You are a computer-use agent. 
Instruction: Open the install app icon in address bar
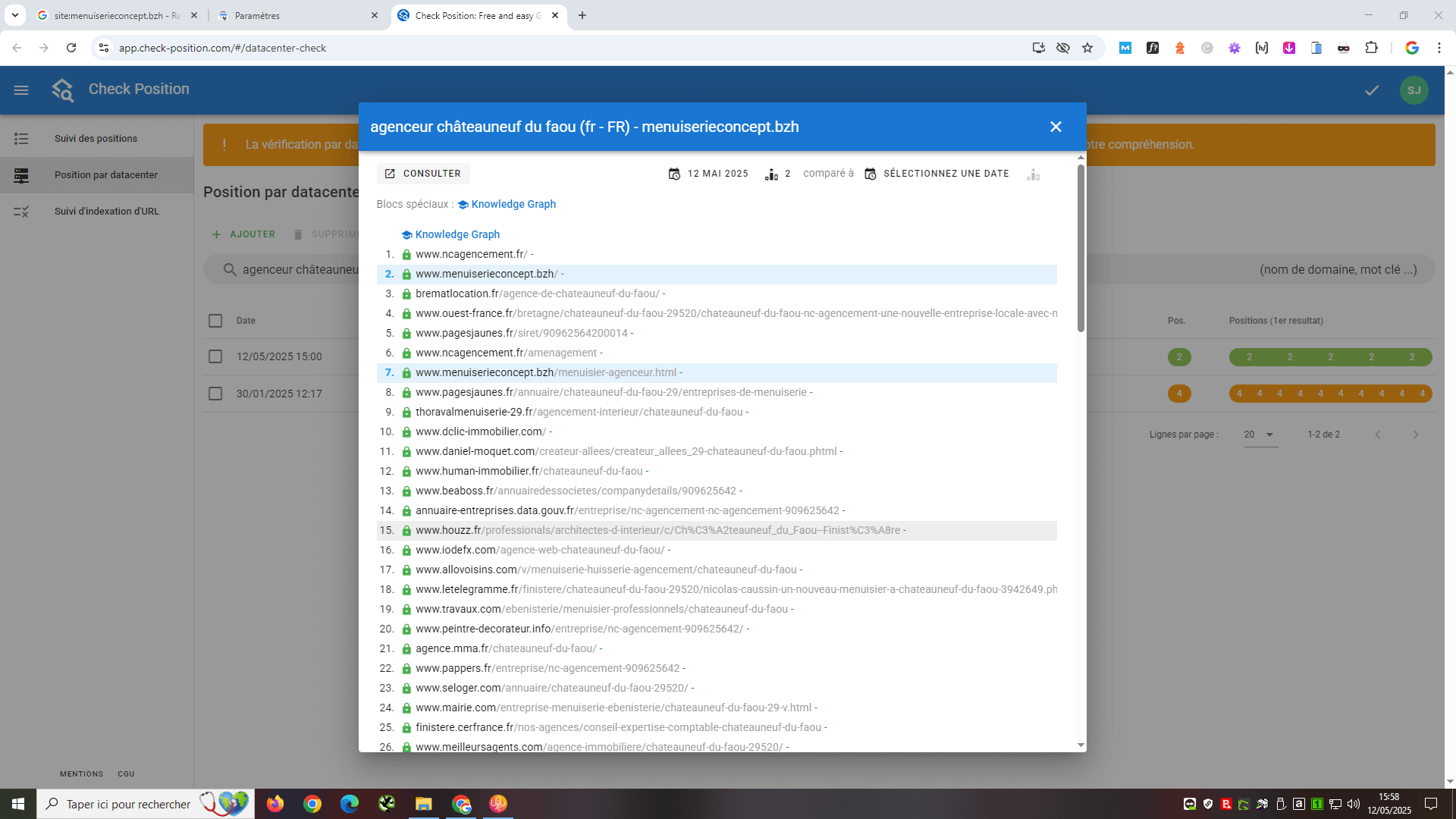pyautogui.click(x=1039, y=48)
